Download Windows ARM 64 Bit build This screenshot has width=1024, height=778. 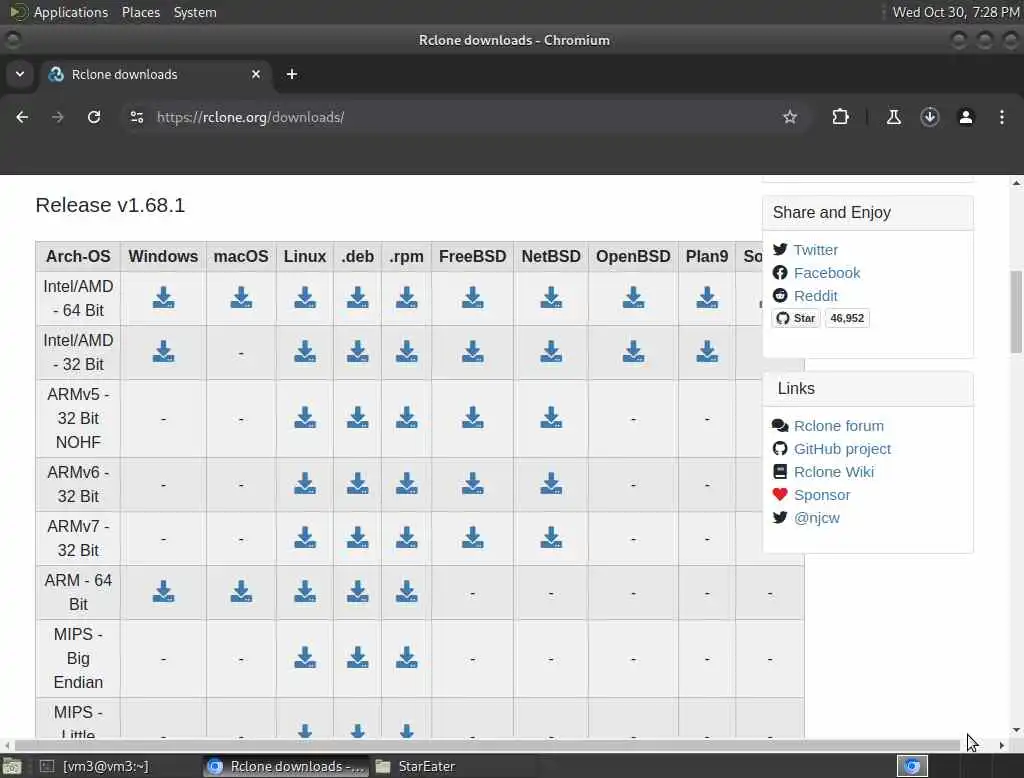coord(163,592)
